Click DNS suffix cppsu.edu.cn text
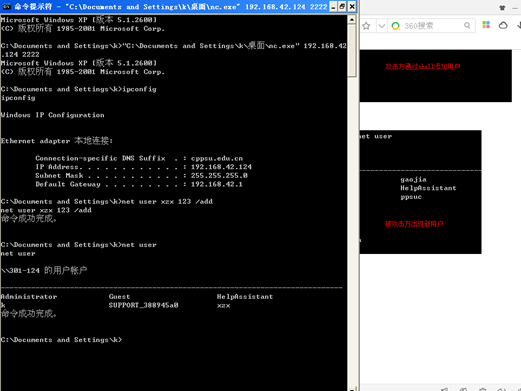The width and height of the screenshot is (521, 391). coord(217,158)
